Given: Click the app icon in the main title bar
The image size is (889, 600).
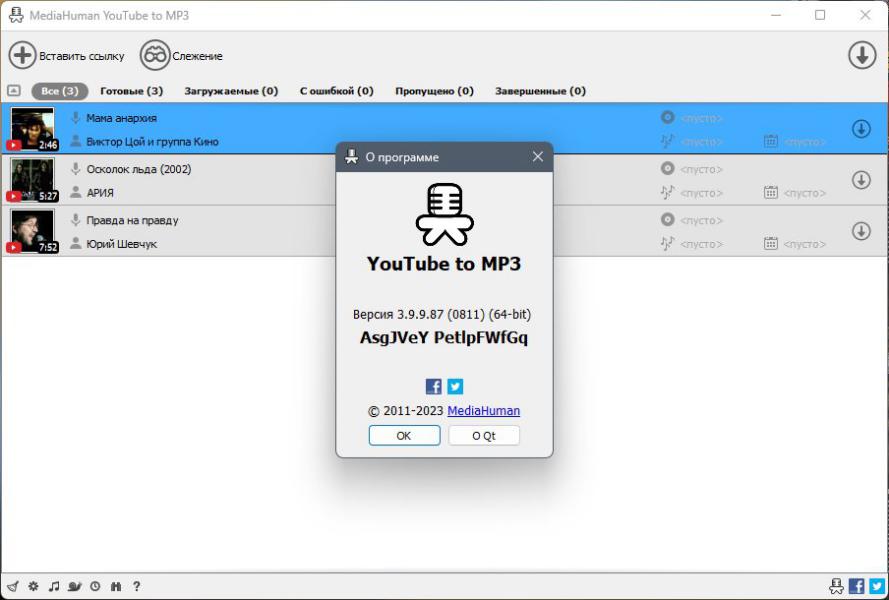Looking at the screenshot, I should coord(16,15).
